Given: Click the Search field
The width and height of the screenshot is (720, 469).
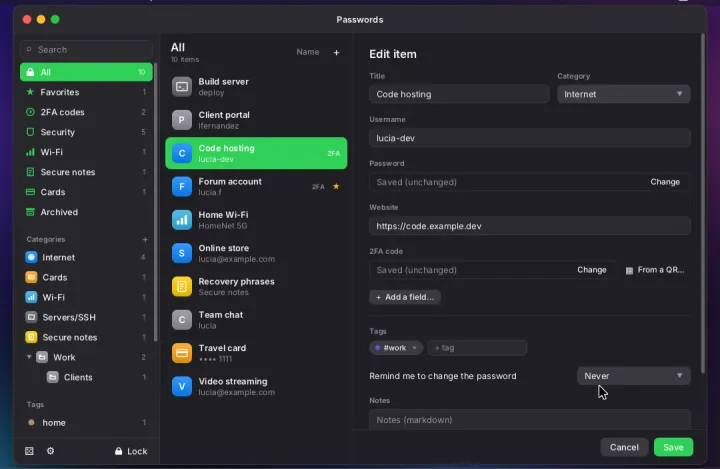Looking at the screenshot, I should (x=86, y=50).
